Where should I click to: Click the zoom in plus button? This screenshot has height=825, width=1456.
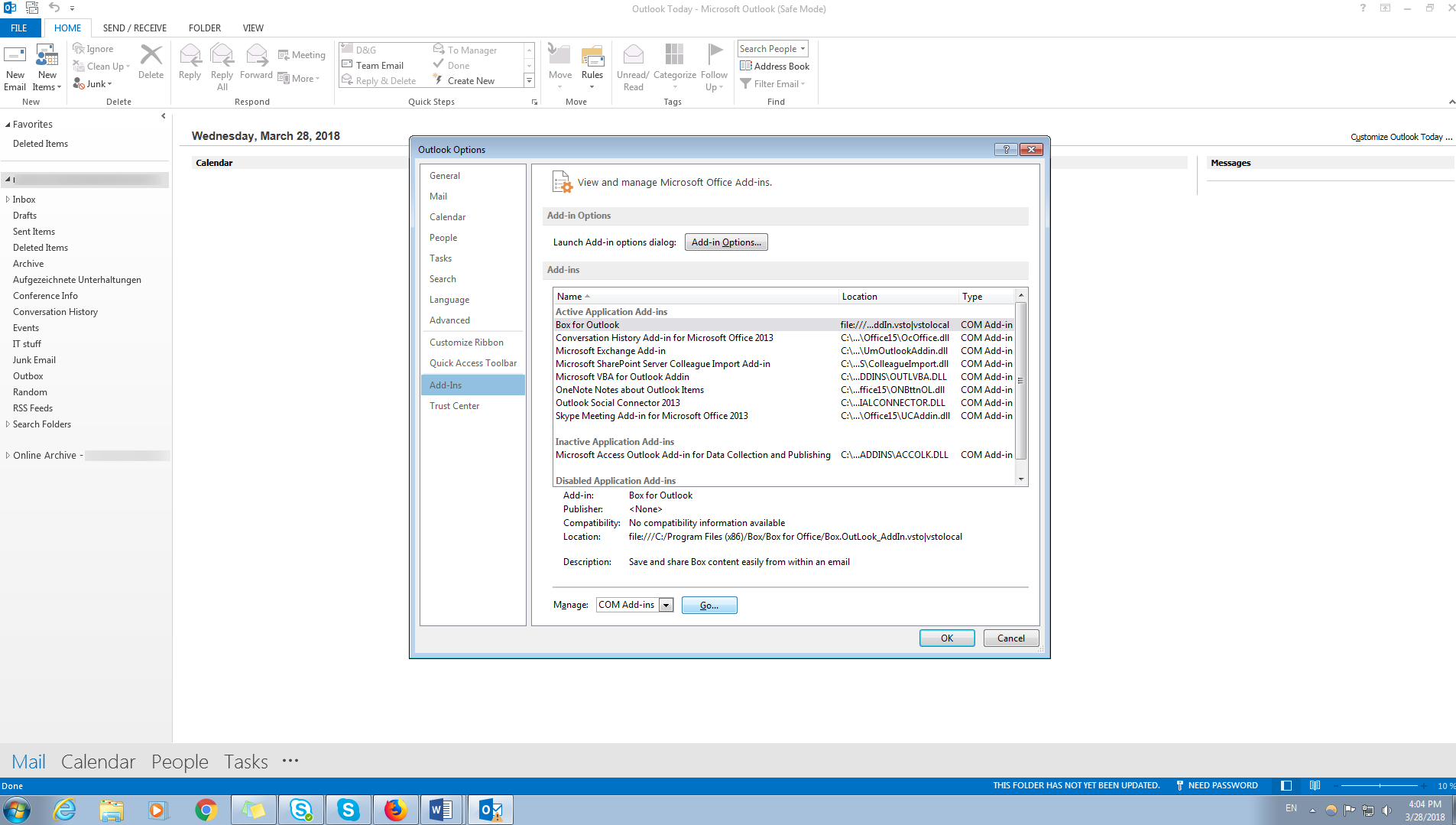[x=1424, y=786]
